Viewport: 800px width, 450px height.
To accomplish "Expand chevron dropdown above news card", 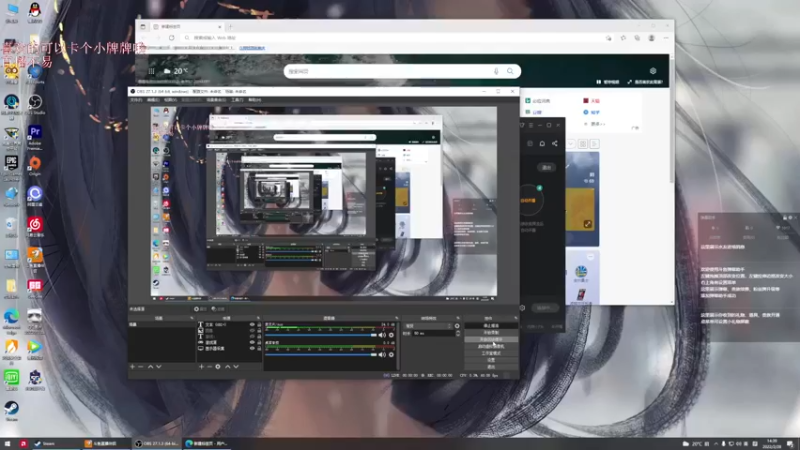I will click(x=570, y=144).
